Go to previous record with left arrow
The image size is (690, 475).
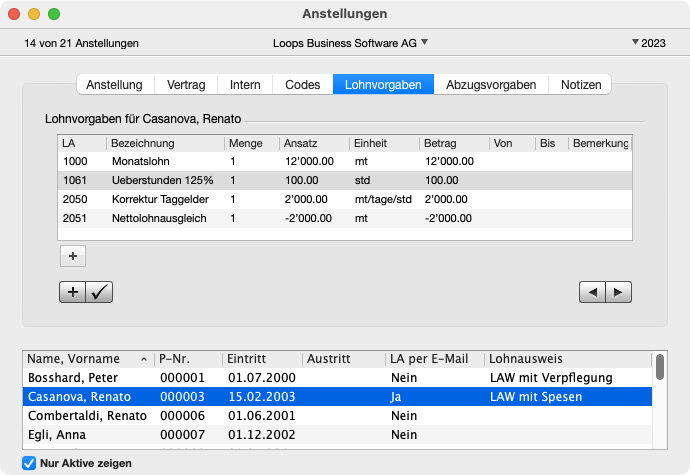593,292
